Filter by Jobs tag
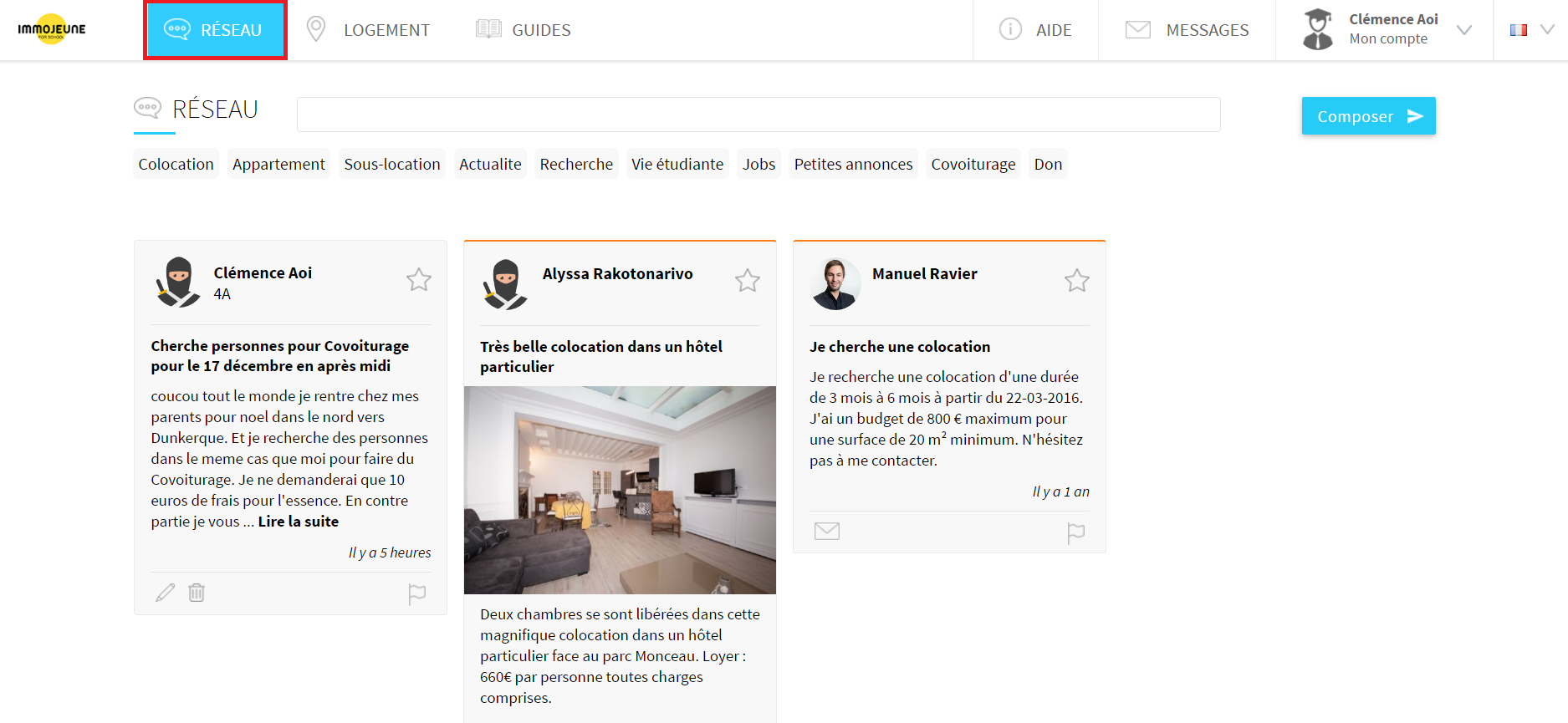The image size is (1568, 723). [758, 164]
